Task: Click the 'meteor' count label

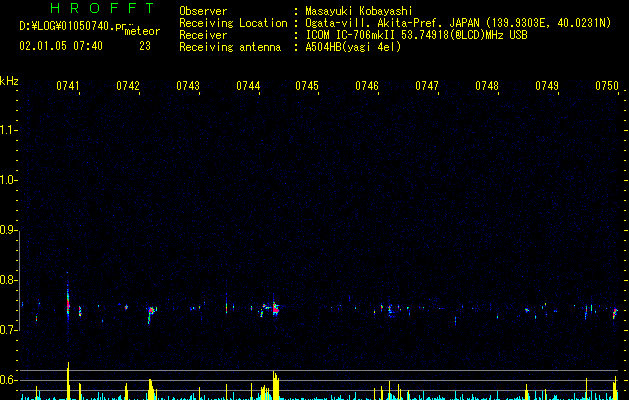Action: [142, 31]
